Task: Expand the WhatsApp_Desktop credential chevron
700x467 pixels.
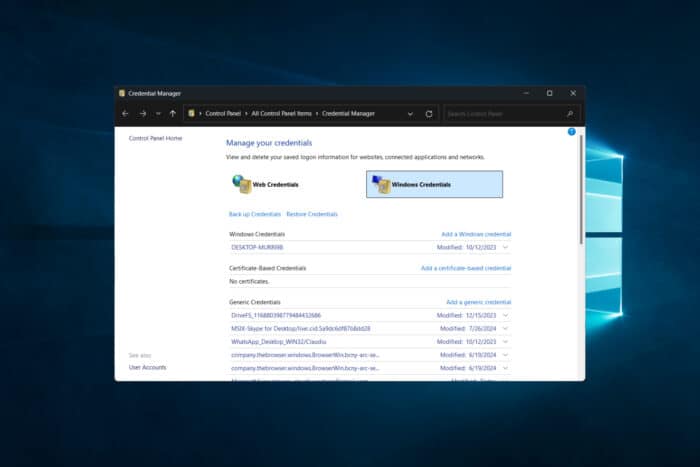Action: click(505, 341)
